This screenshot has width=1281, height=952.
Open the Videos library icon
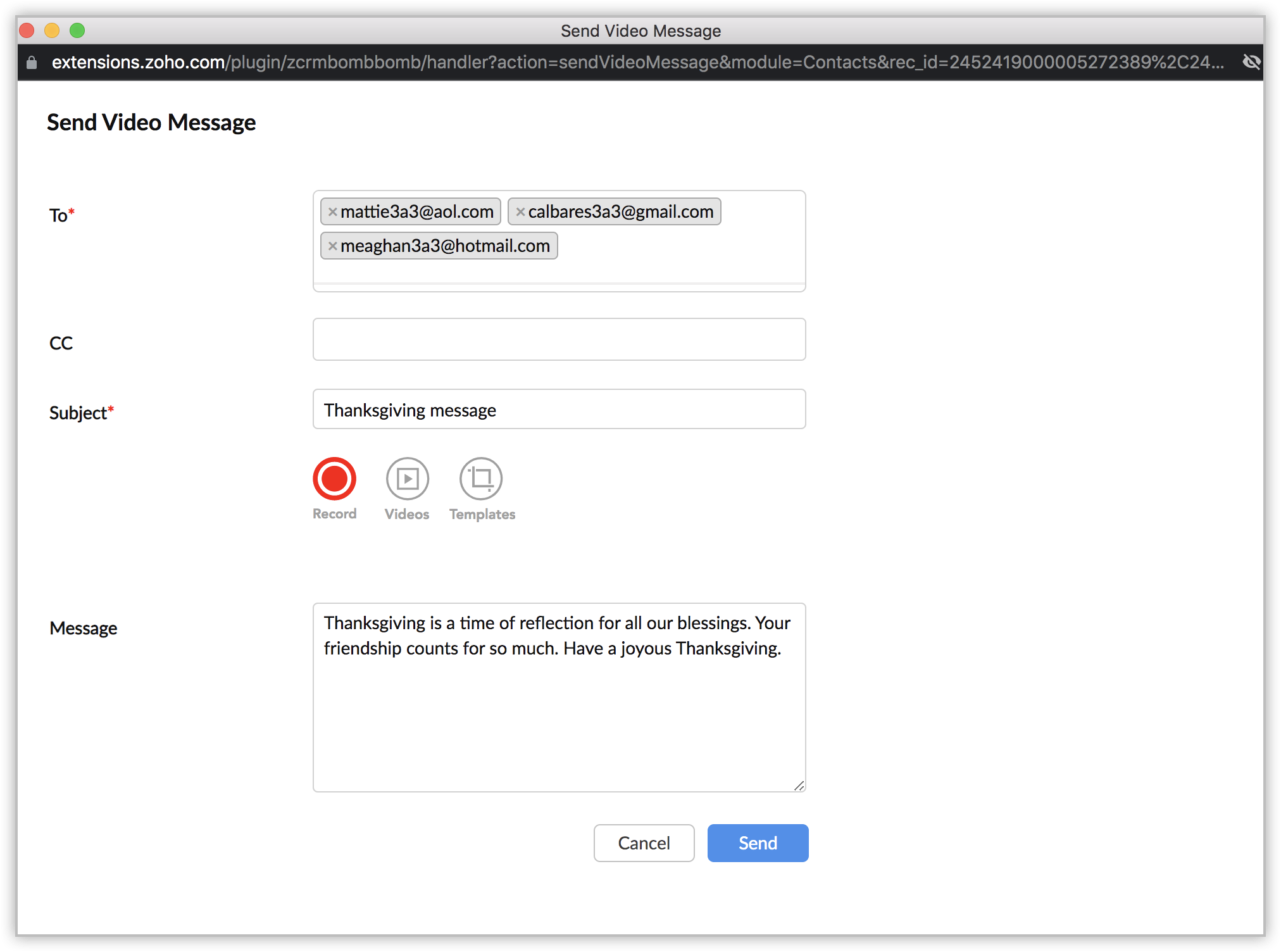coord(408,479)
